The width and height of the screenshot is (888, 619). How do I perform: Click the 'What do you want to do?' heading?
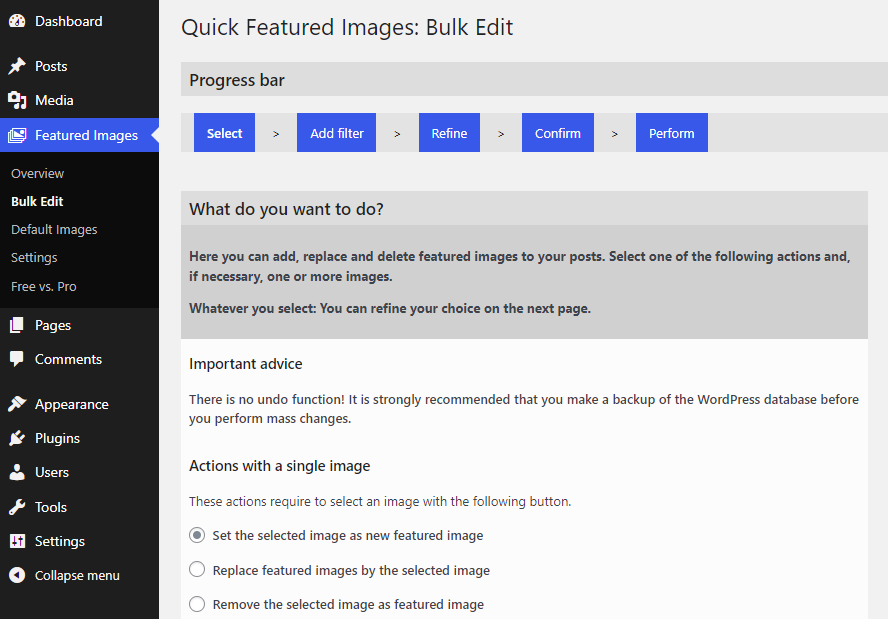[x=286, y=210]
